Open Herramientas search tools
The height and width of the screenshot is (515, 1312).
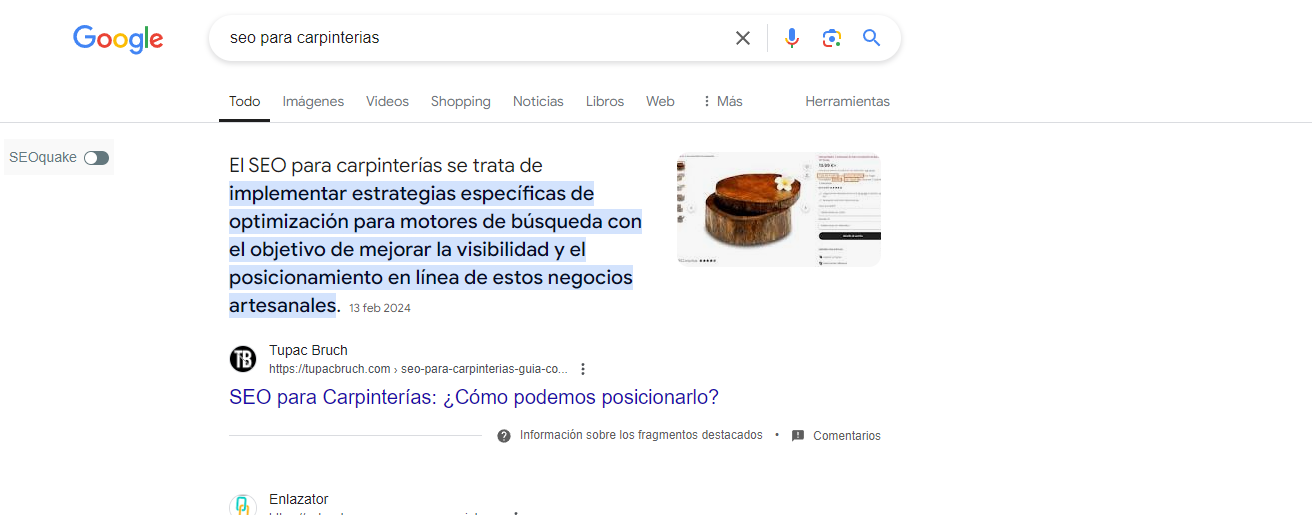(847, 101)
